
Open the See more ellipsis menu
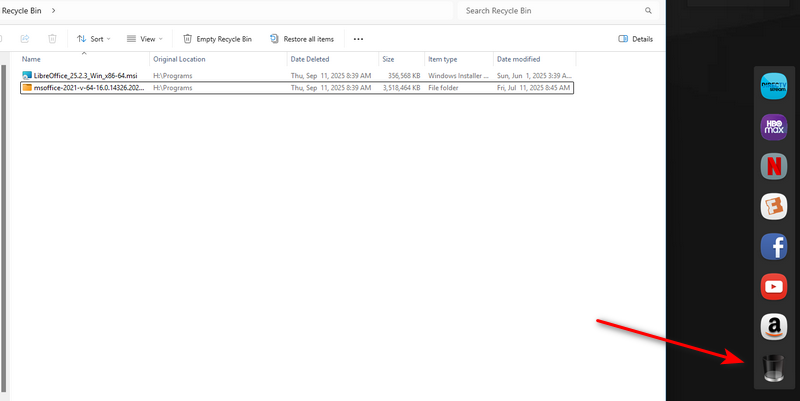[358, 39]
